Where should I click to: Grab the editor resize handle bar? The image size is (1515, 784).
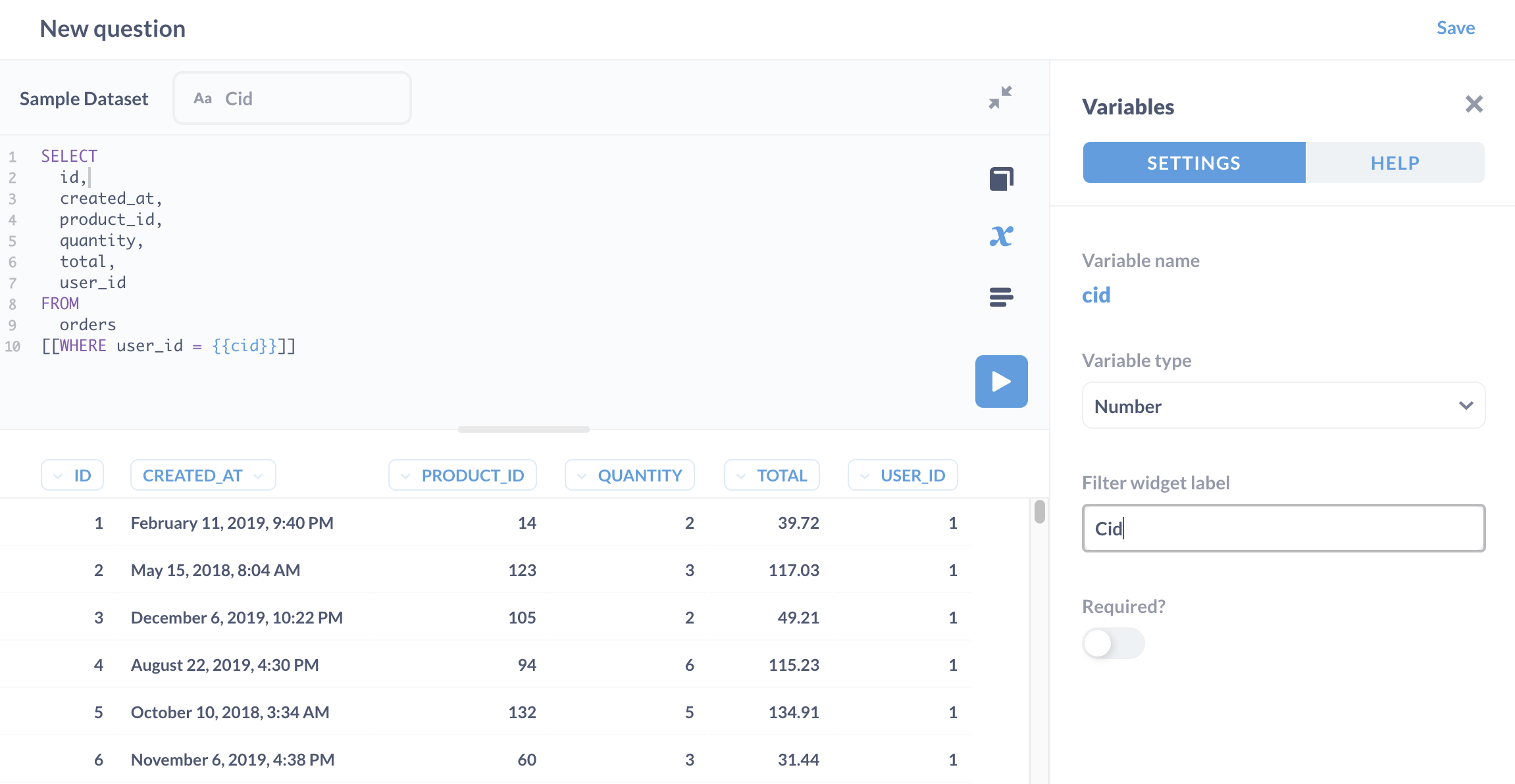coord(524,429)
